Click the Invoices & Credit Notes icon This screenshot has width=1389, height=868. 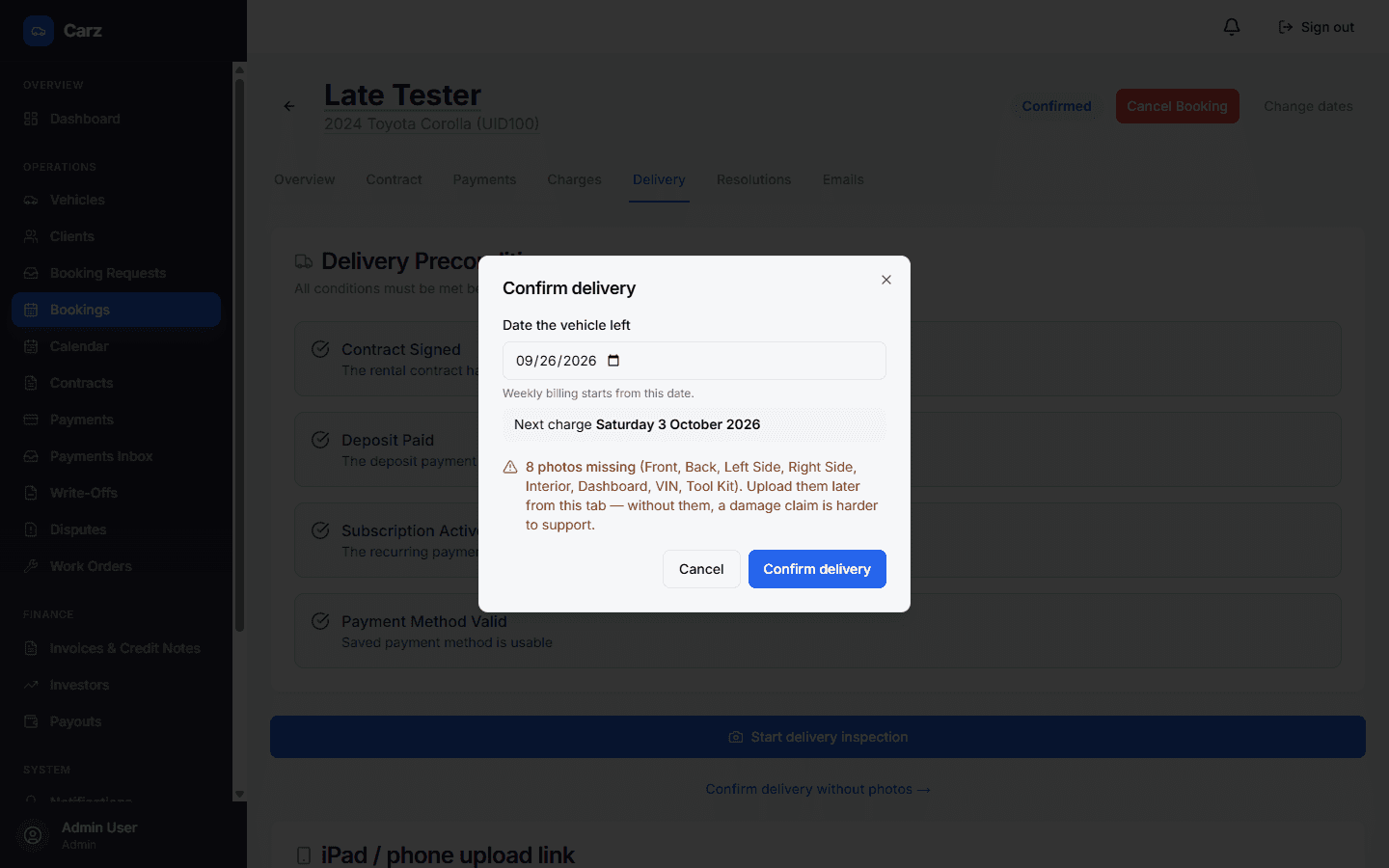coord(31,648)
